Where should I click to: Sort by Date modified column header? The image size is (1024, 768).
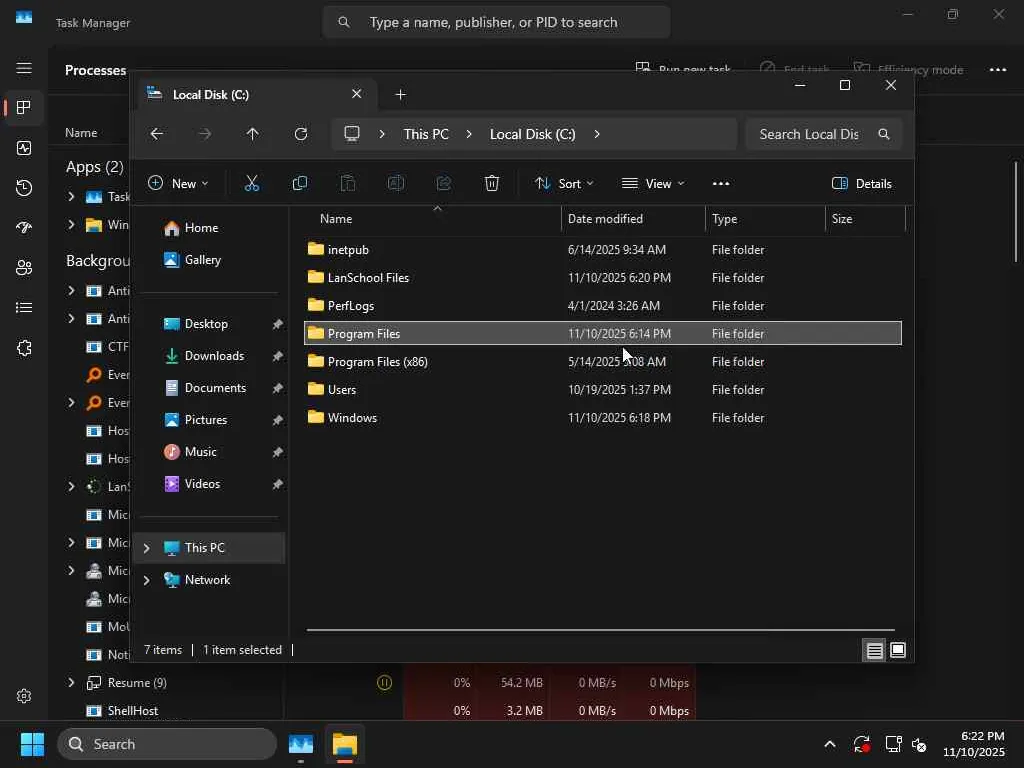click(633, 219)
